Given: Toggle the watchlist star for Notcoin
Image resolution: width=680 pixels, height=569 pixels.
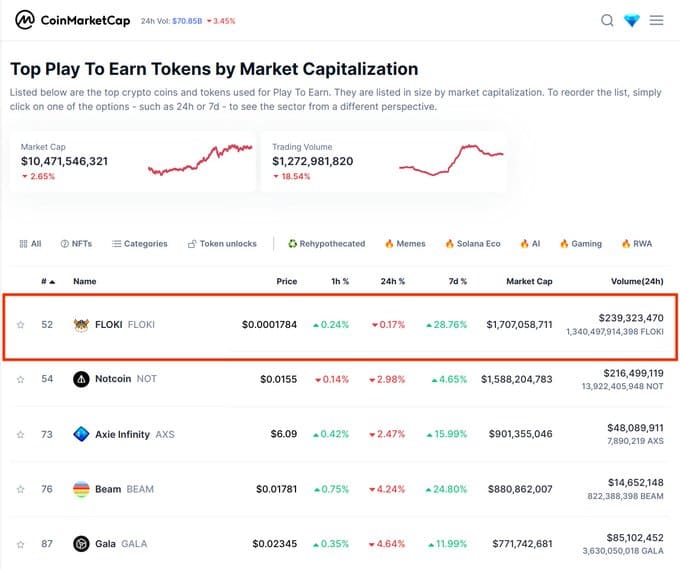Looking at the screenshot, I should coord(20,379).
